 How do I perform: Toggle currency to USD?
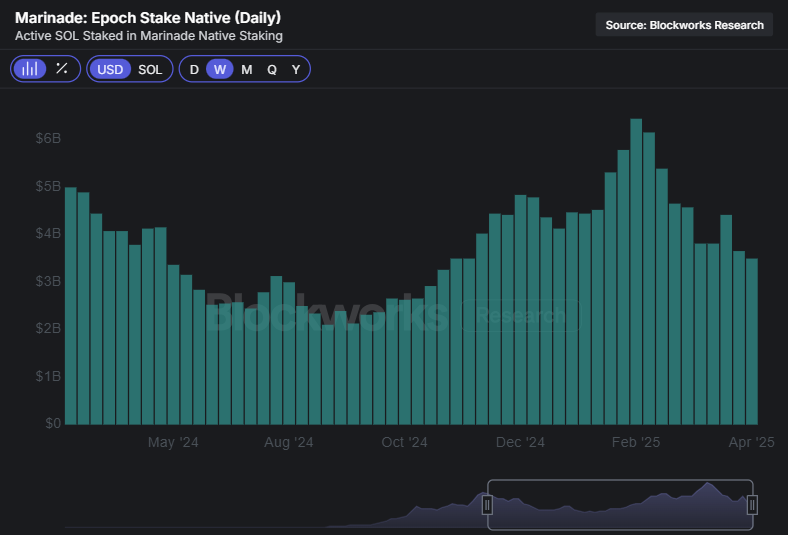(110, 69)
